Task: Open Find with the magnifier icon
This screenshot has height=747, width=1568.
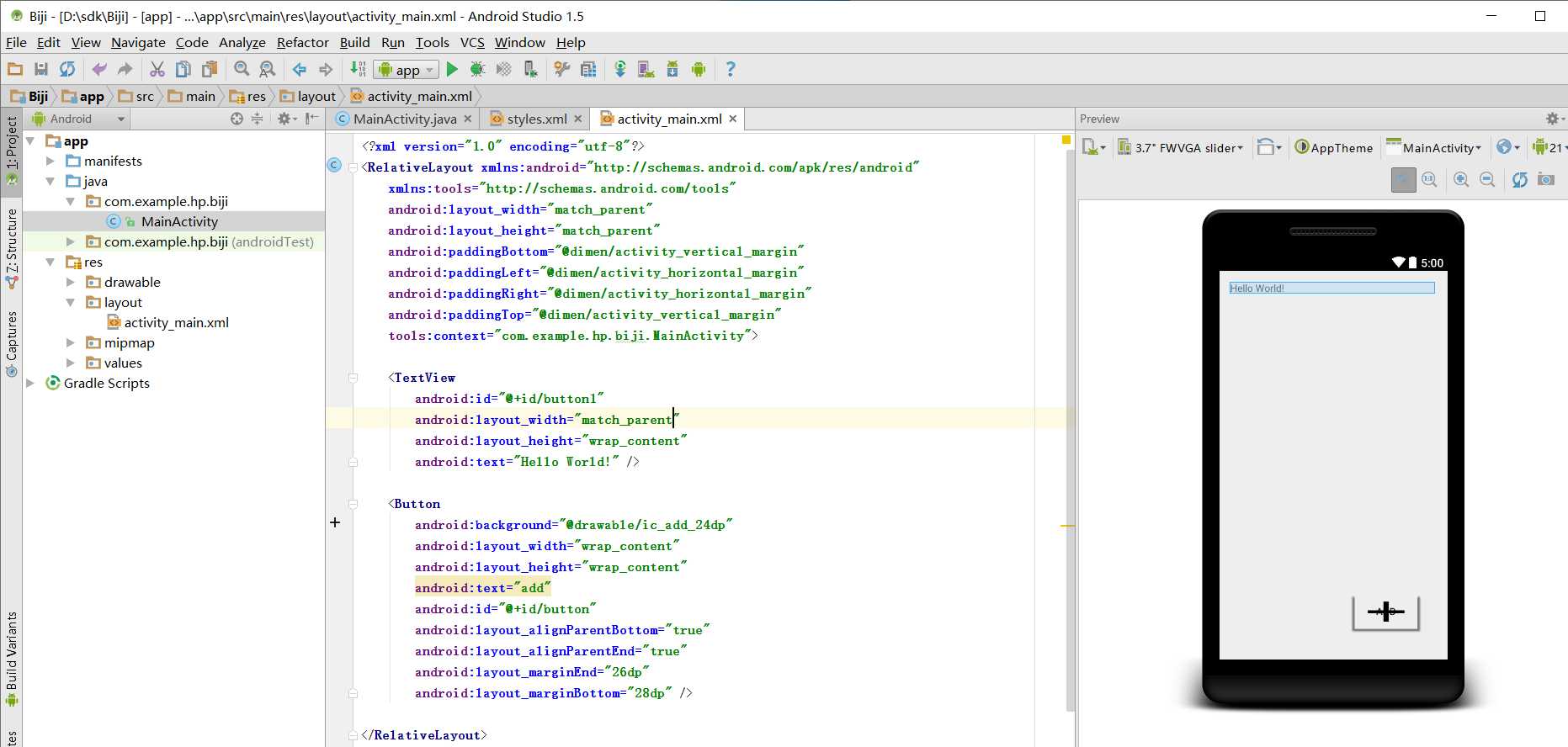Action: pyautogui.click(x=242, y=70)
